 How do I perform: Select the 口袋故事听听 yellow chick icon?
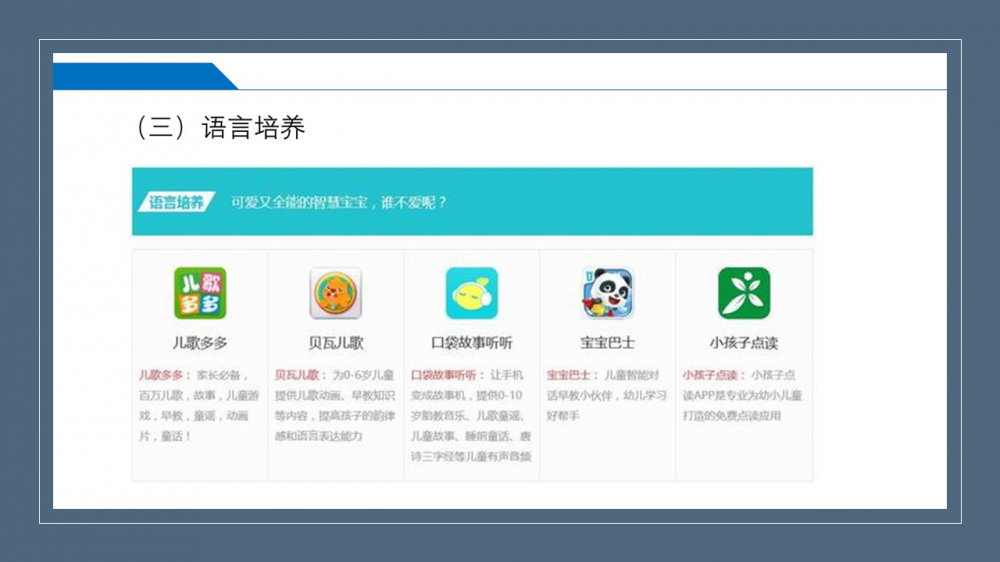471,293
